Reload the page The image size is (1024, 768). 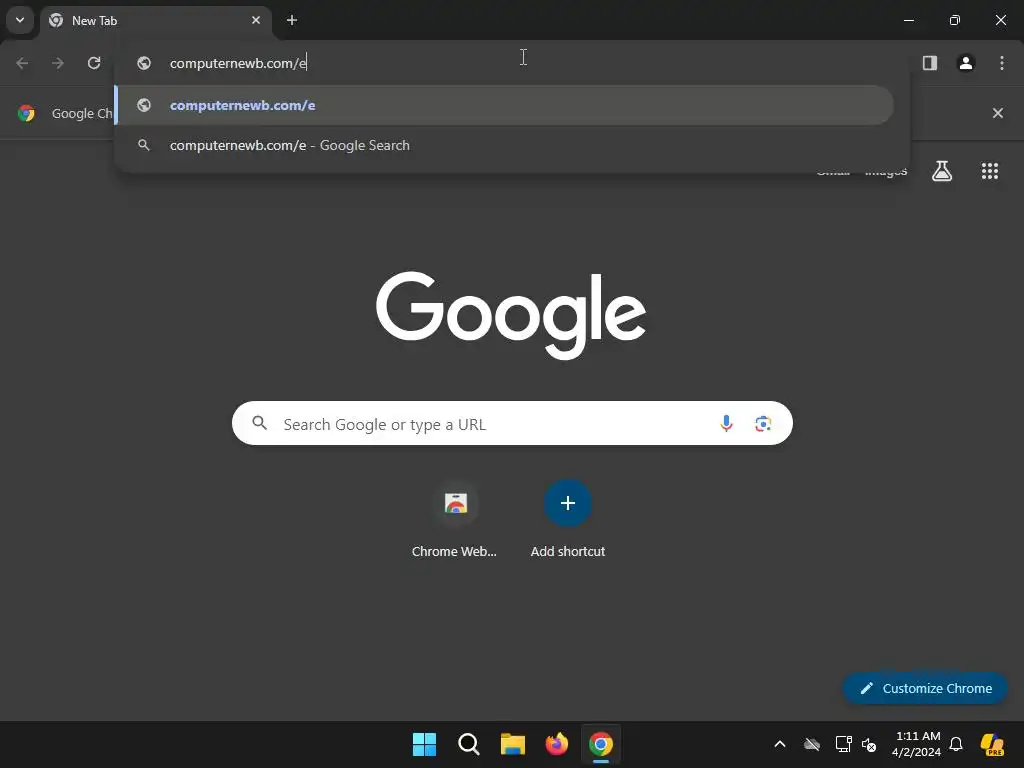click(94, 63)
